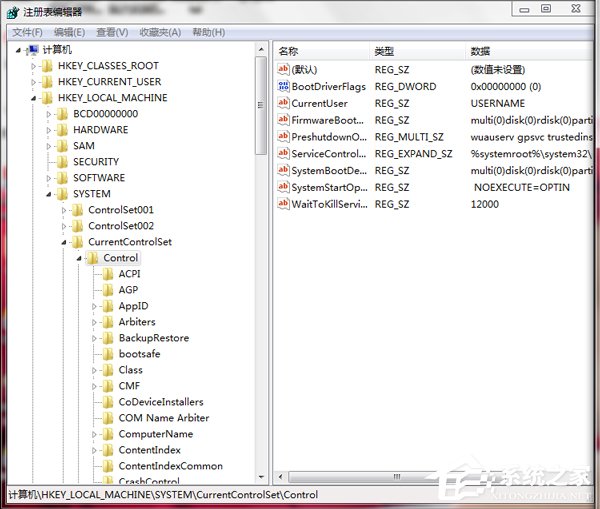The width and height of the screenshot is (600, 509).
Task: Expand the BackupRestore node
Action: [94, 338]
